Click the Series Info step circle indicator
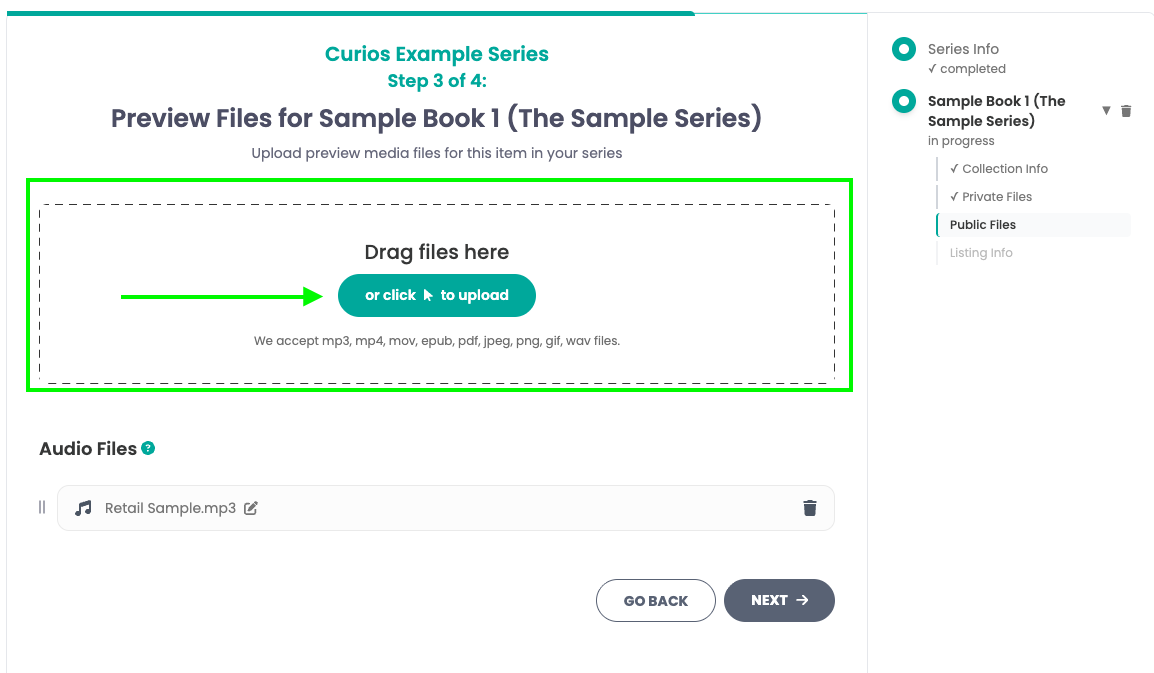 [x=904, y=49]
